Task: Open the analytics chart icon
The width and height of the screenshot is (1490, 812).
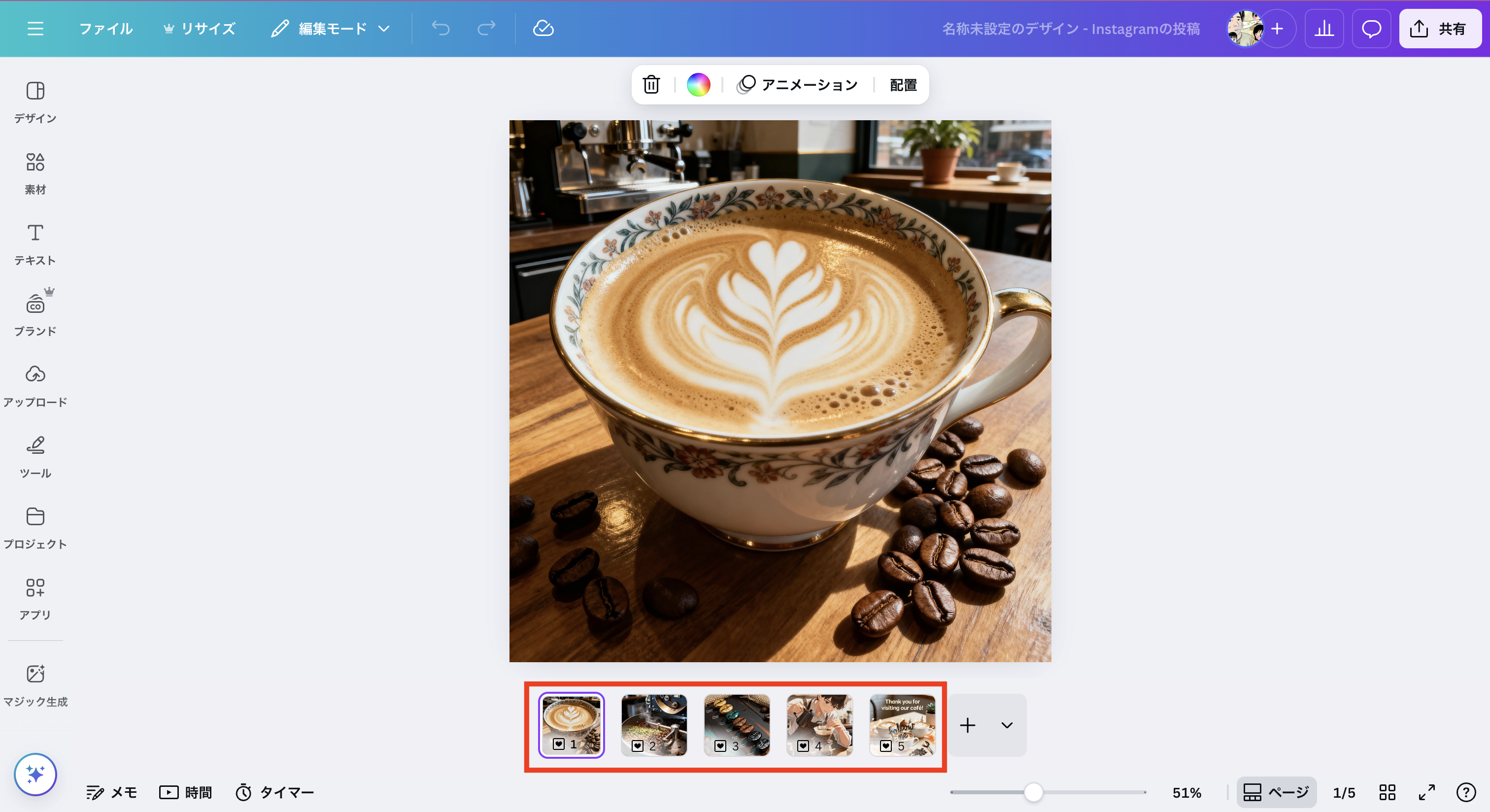Action: click(x=1323, y=29)
